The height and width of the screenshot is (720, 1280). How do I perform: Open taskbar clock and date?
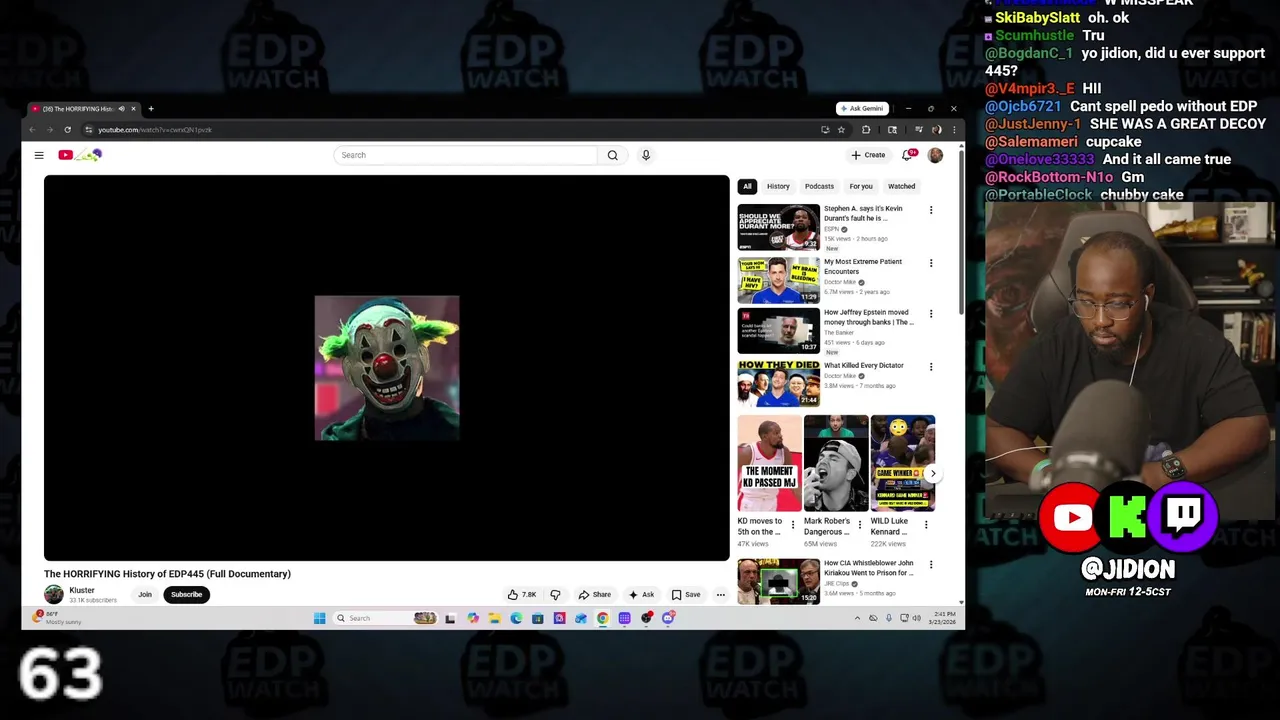[x=944, y=618]
